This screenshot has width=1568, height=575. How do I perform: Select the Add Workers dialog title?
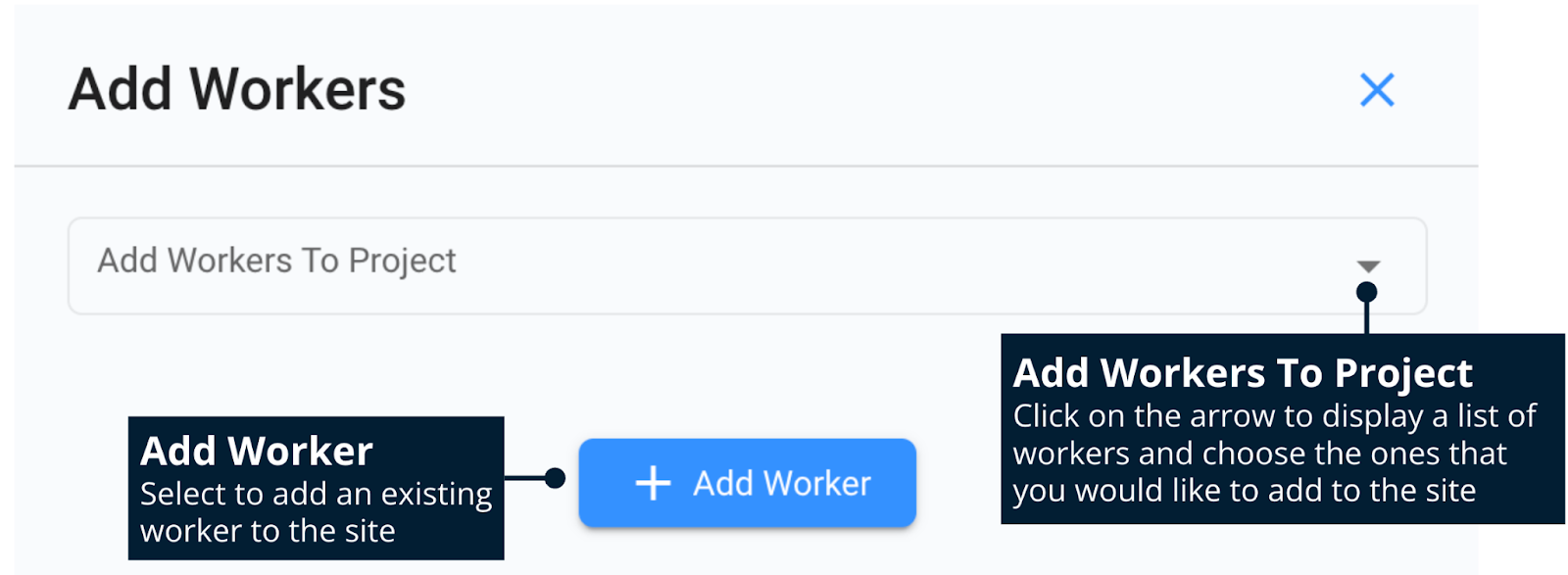click(236, 89)
